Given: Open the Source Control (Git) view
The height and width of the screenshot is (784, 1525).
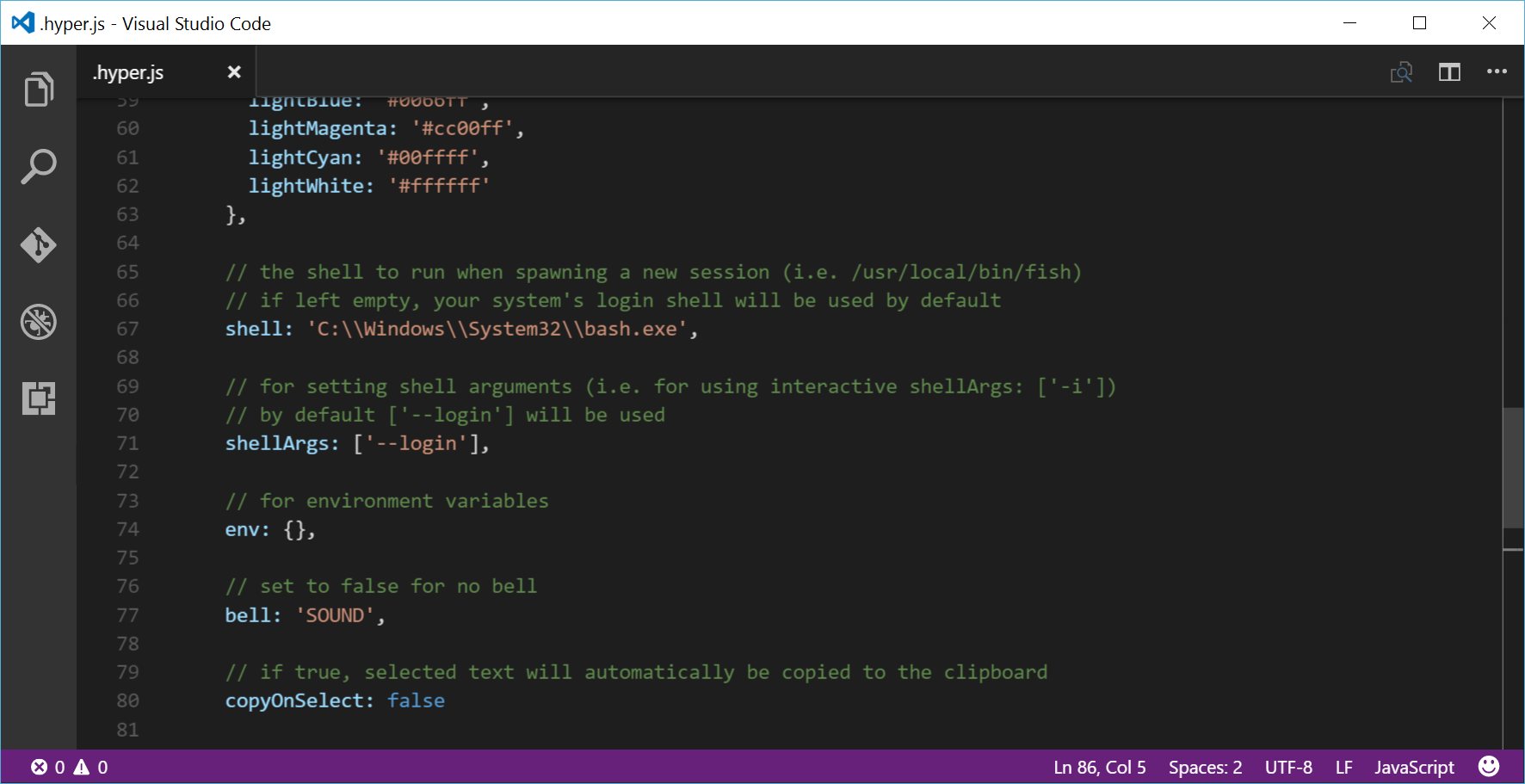Looking at the screenshot, I should click(x=39, y=244).
